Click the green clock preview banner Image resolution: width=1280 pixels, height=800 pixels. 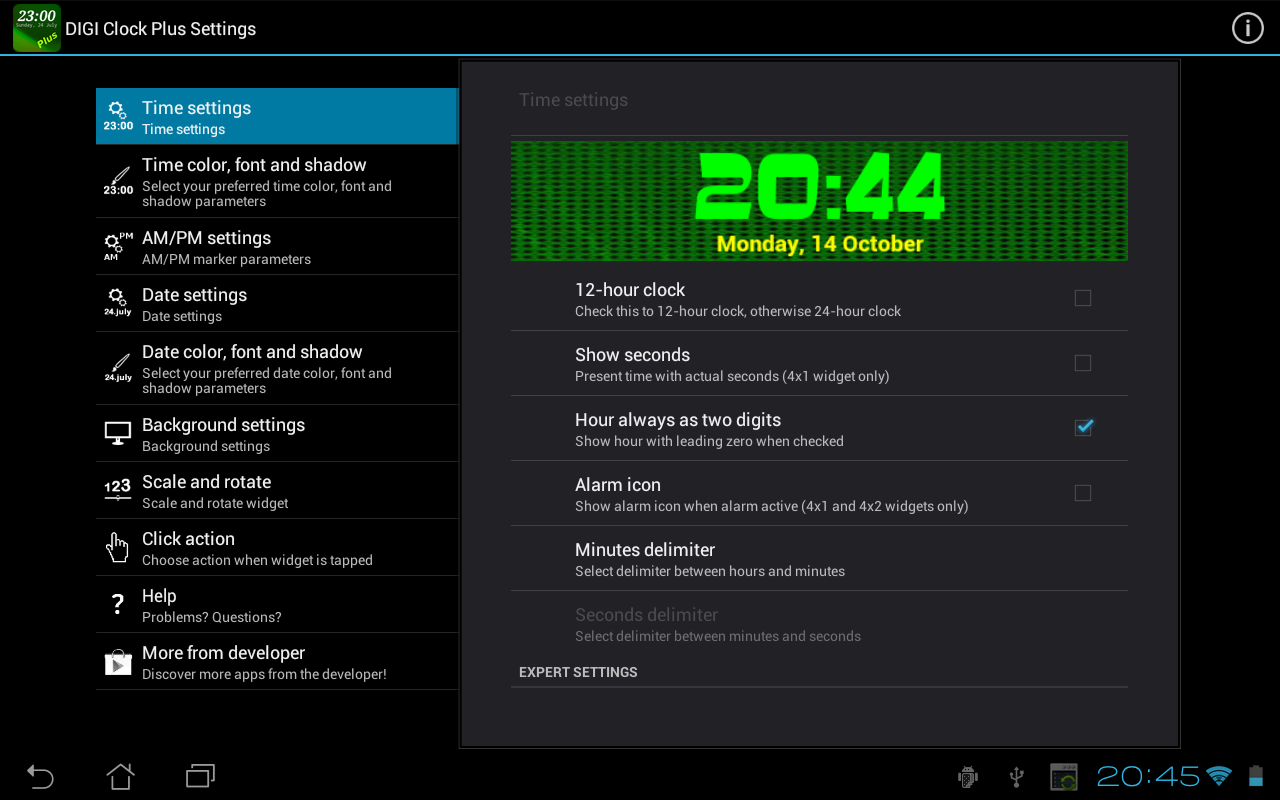point(819,200)
